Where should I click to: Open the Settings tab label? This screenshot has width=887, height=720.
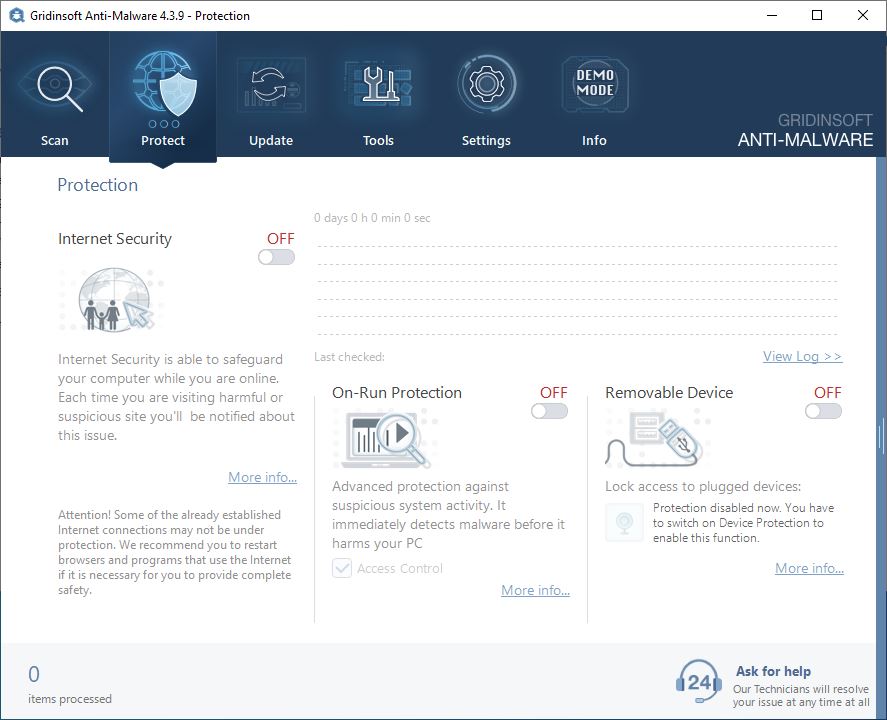[486, 140]
